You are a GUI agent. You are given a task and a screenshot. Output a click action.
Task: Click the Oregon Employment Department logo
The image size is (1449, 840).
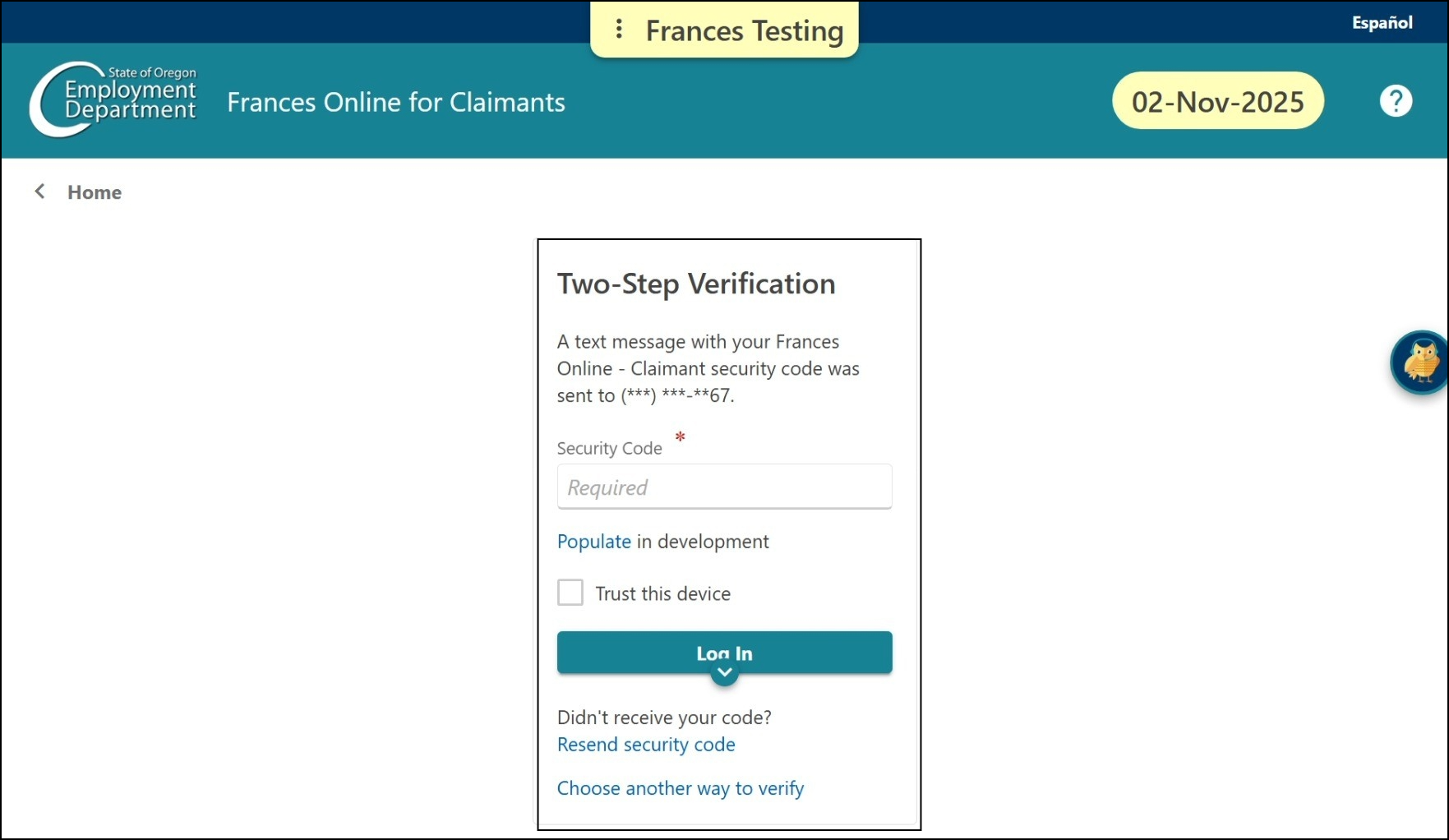[113, 99]
